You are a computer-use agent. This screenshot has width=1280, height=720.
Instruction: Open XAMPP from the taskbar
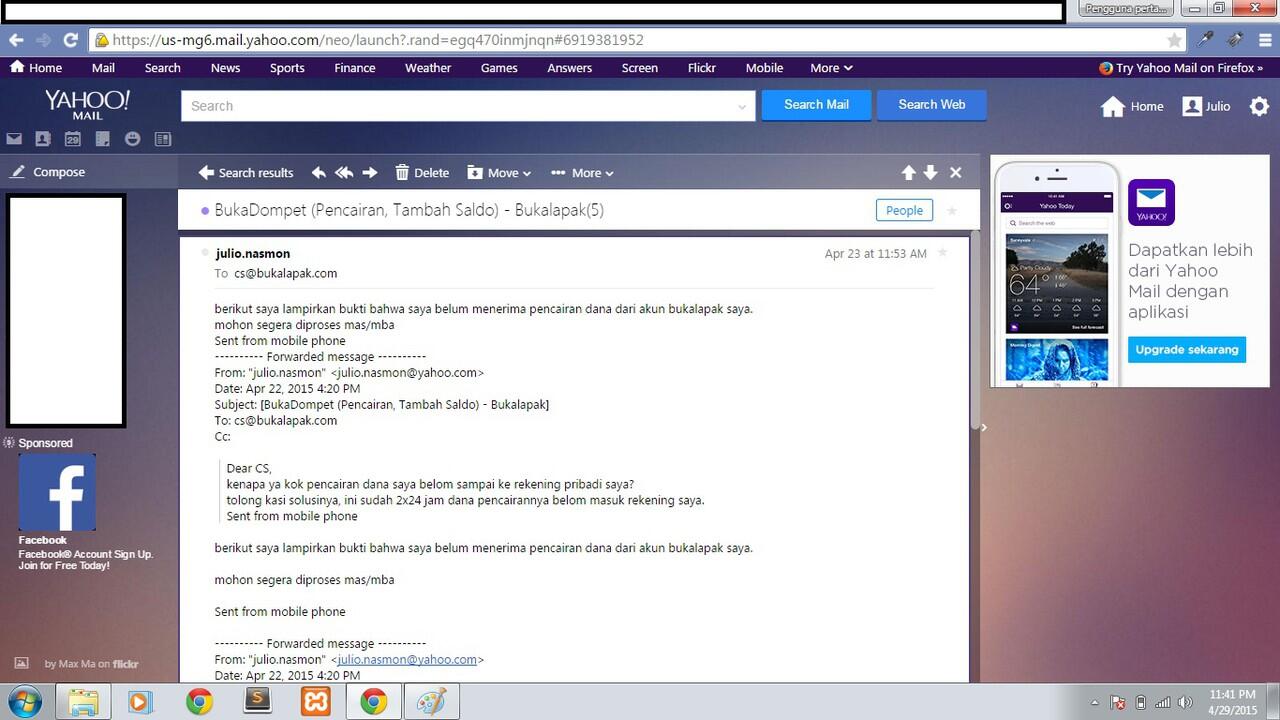pos(315,702)
